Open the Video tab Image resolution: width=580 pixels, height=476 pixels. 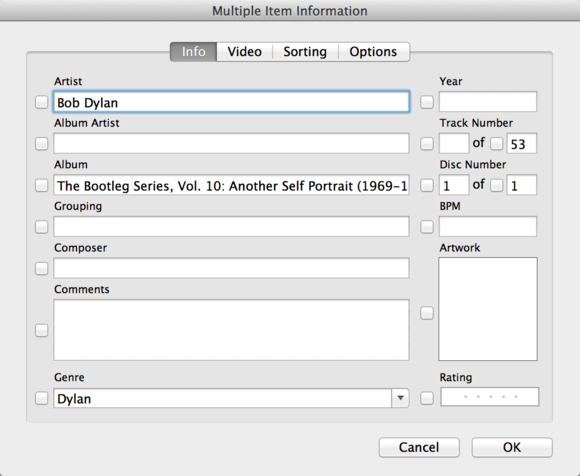pos(245,52)
